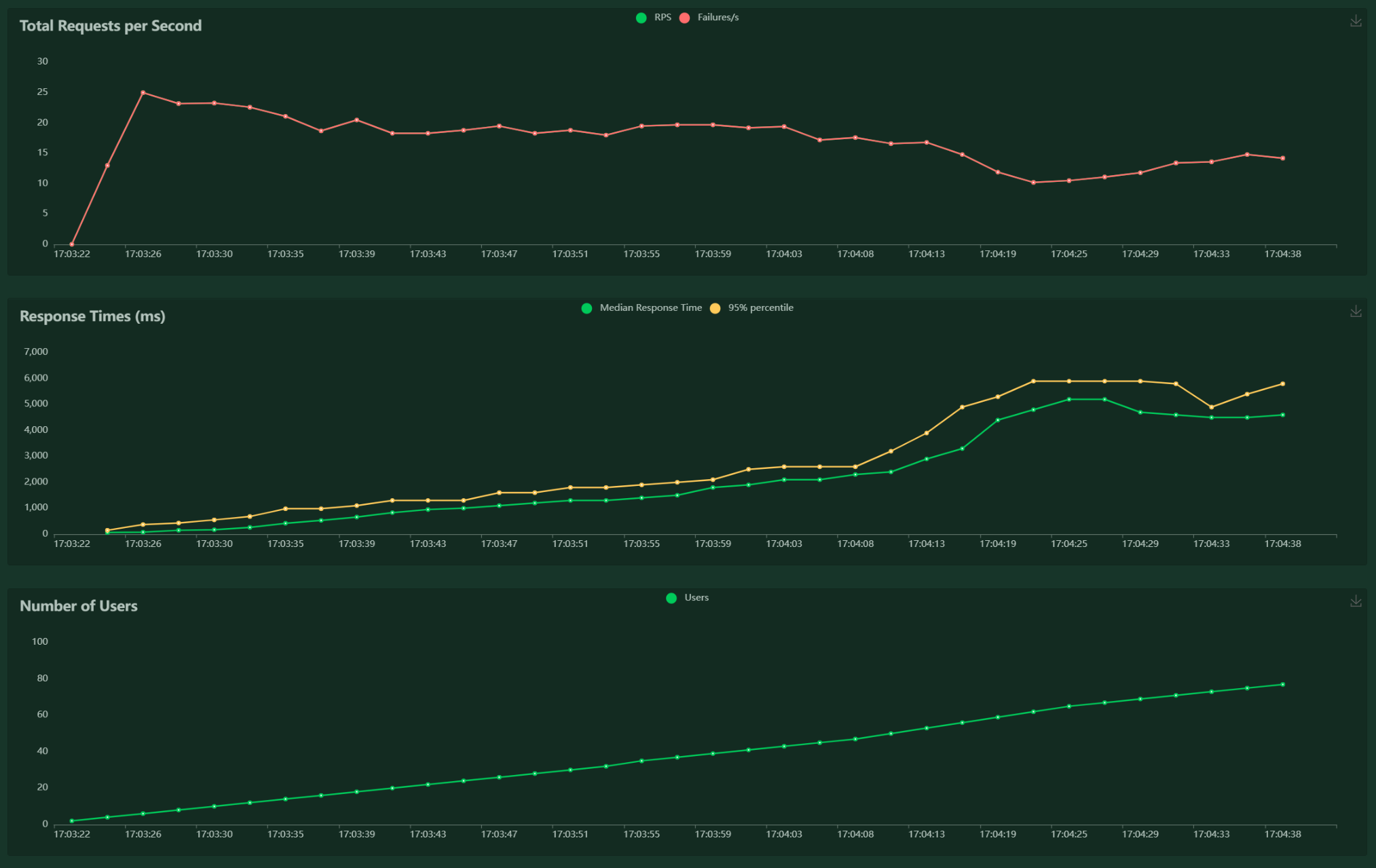Click the first failures point at zero
Viewport: 1376px width, 868px height.
click(x=72, y=244)
